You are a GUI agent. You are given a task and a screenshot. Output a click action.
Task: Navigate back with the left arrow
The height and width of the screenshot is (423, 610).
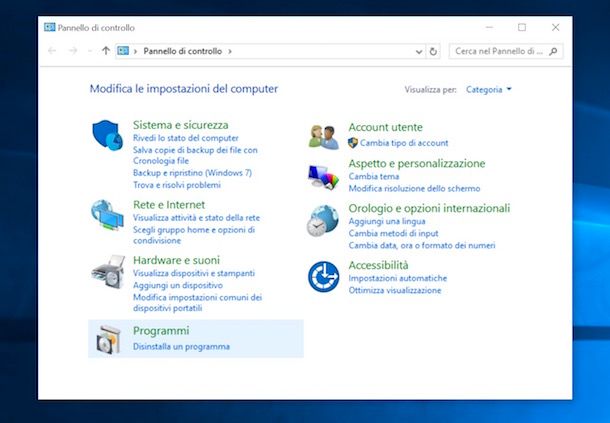(52, 51)
